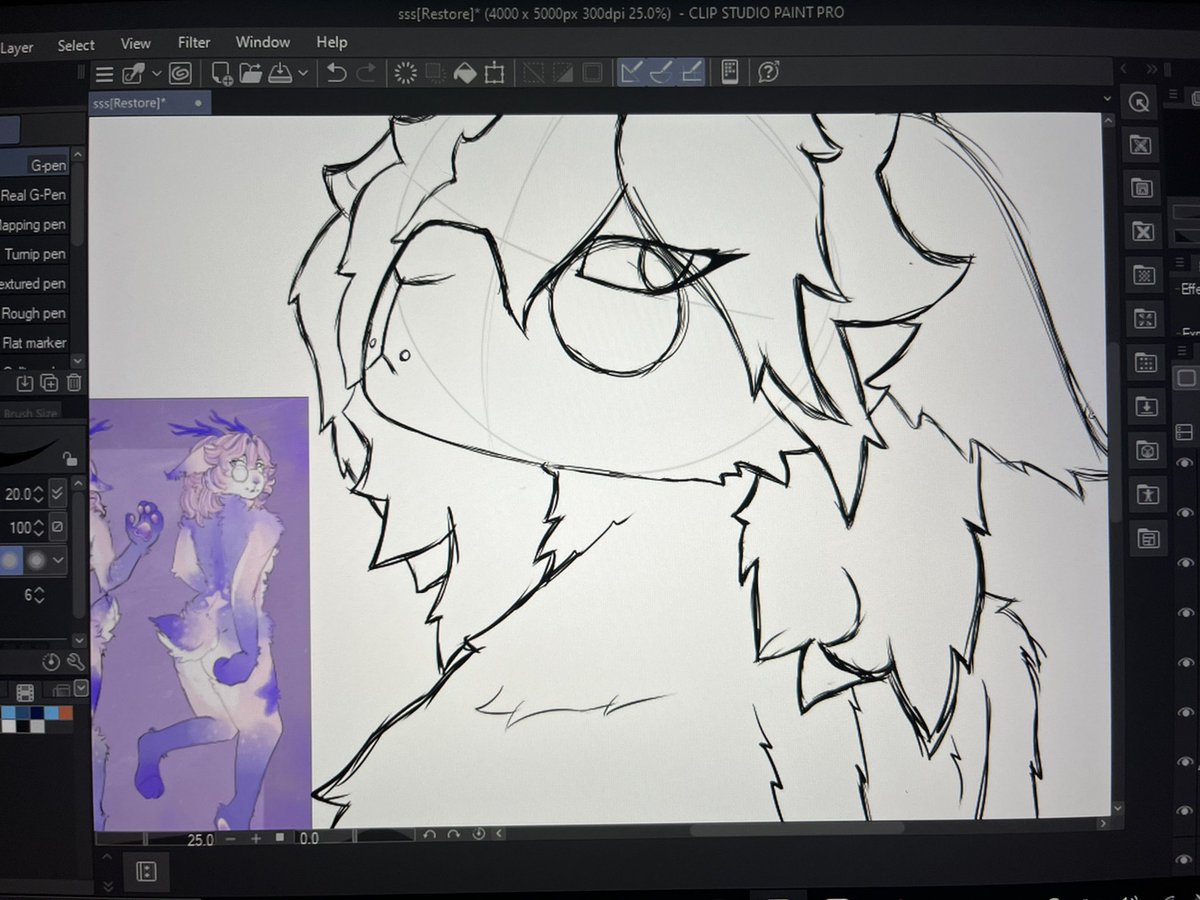Toggle the first snap mode icon

click(631, 72)
